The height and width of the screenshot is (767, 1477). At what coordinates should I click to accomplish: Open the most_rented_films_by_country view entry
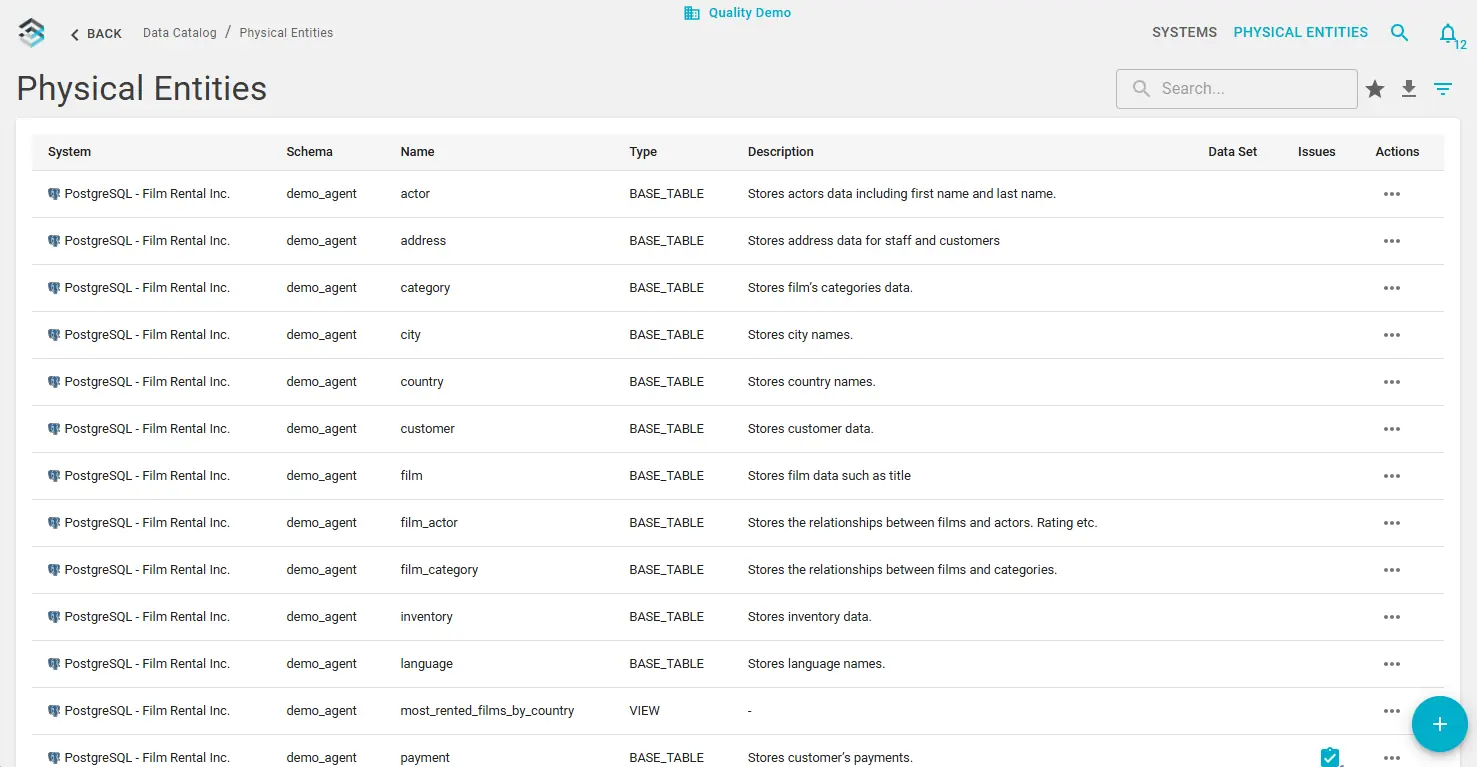coord(487,711)
